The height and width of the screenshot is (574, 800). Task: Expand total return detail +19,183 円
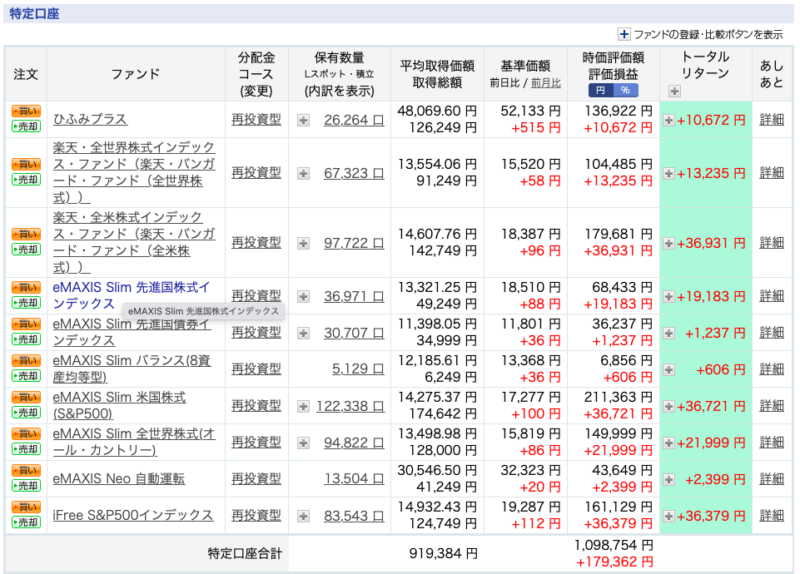(x=669, y=296)
